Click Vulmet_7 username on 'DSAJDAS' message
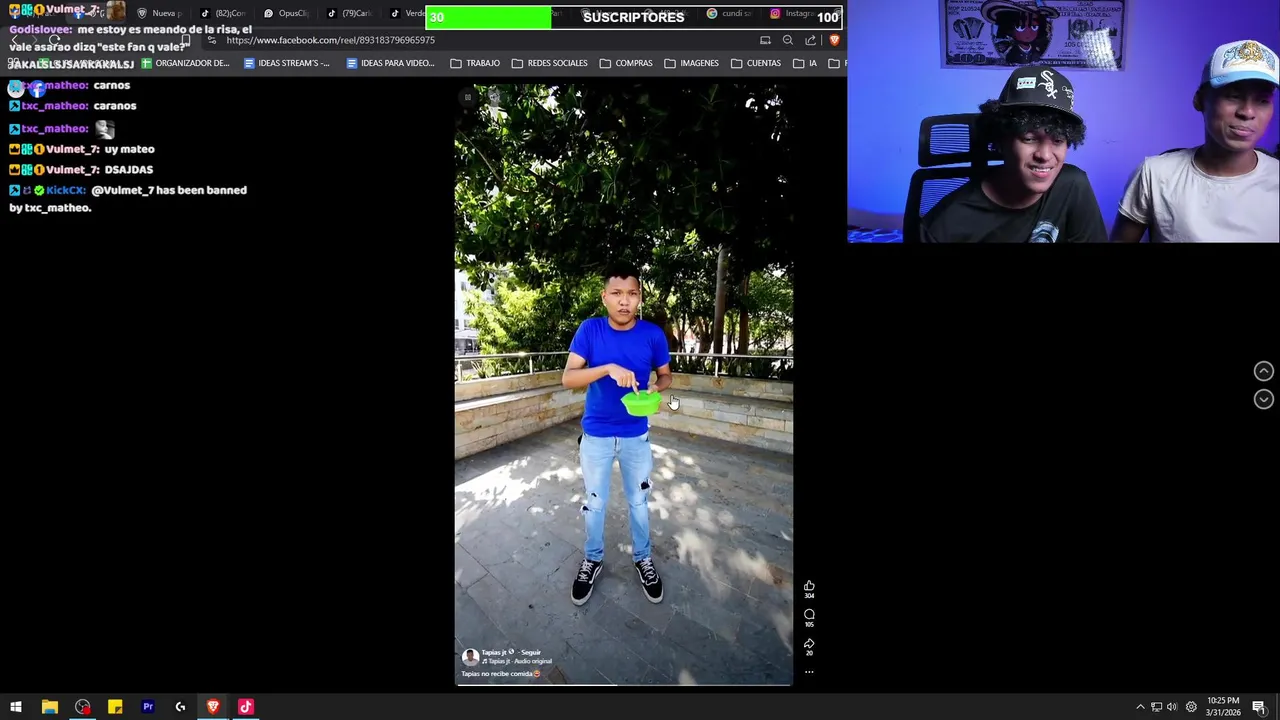Viewport: 1280px width, 720px height. point(72,170)
